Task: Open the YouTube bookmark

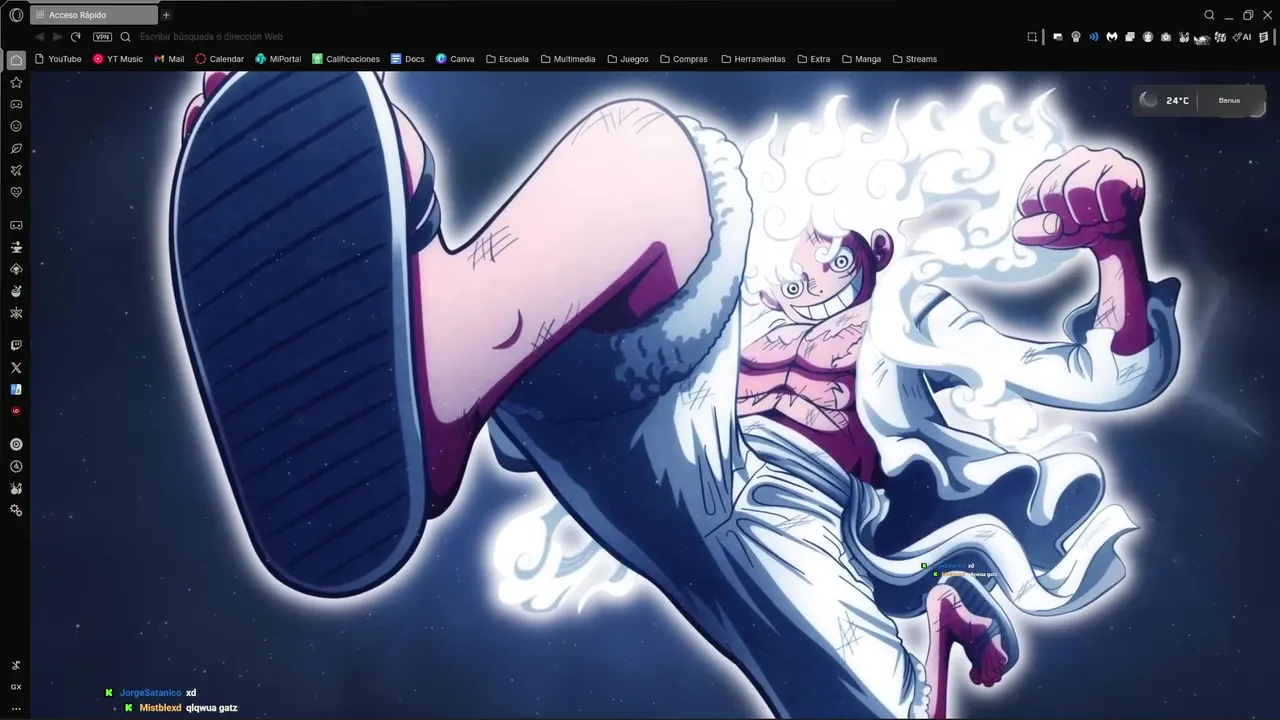Action: click(58, 59)
